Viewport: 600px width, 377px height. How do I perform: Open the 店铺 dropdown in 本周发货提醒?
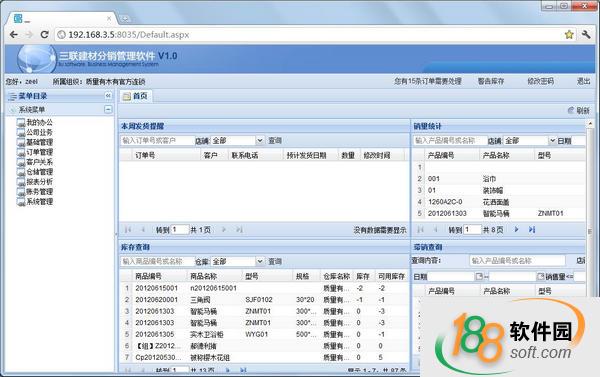(260, 141)
